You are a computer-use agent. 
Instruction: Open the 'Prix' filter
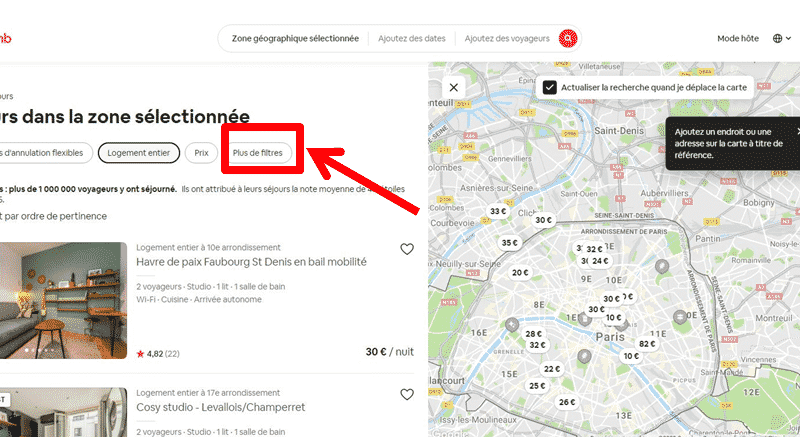click(x=202, y=152)
